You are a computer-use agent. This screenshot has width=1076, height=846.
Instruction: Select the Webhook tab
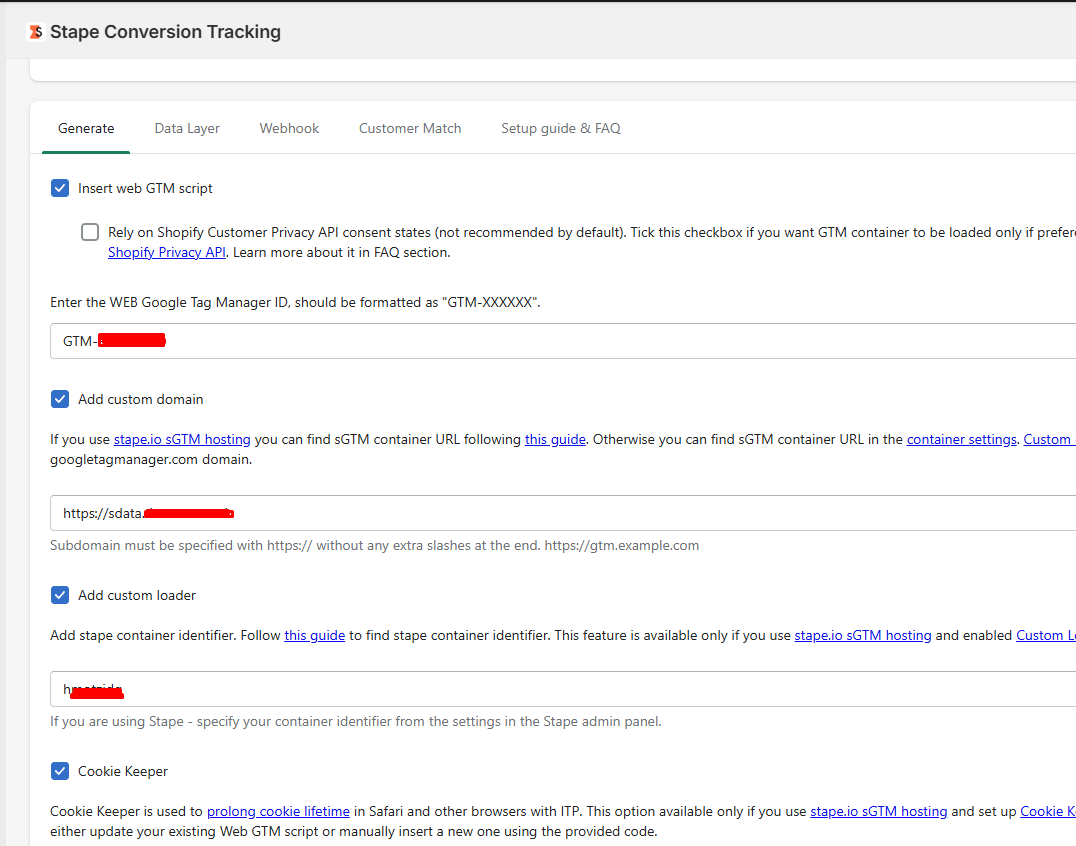pyautogui.click(x=289, y=128)
